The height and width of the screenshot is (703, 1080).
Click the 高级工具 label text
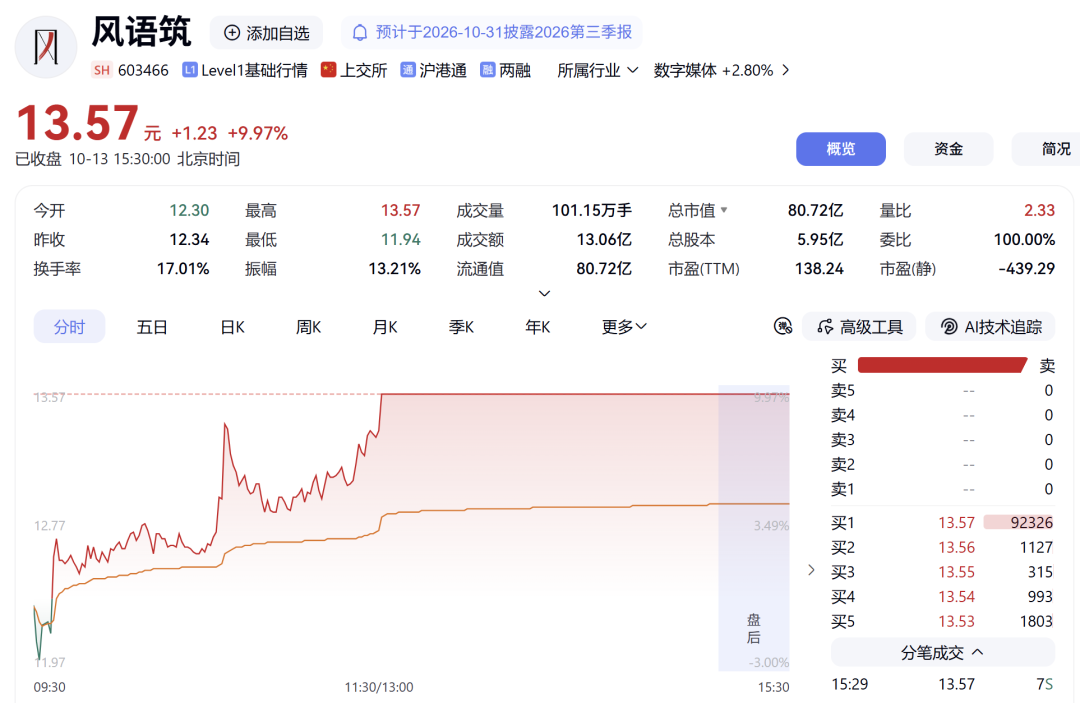tap(871, 327)
